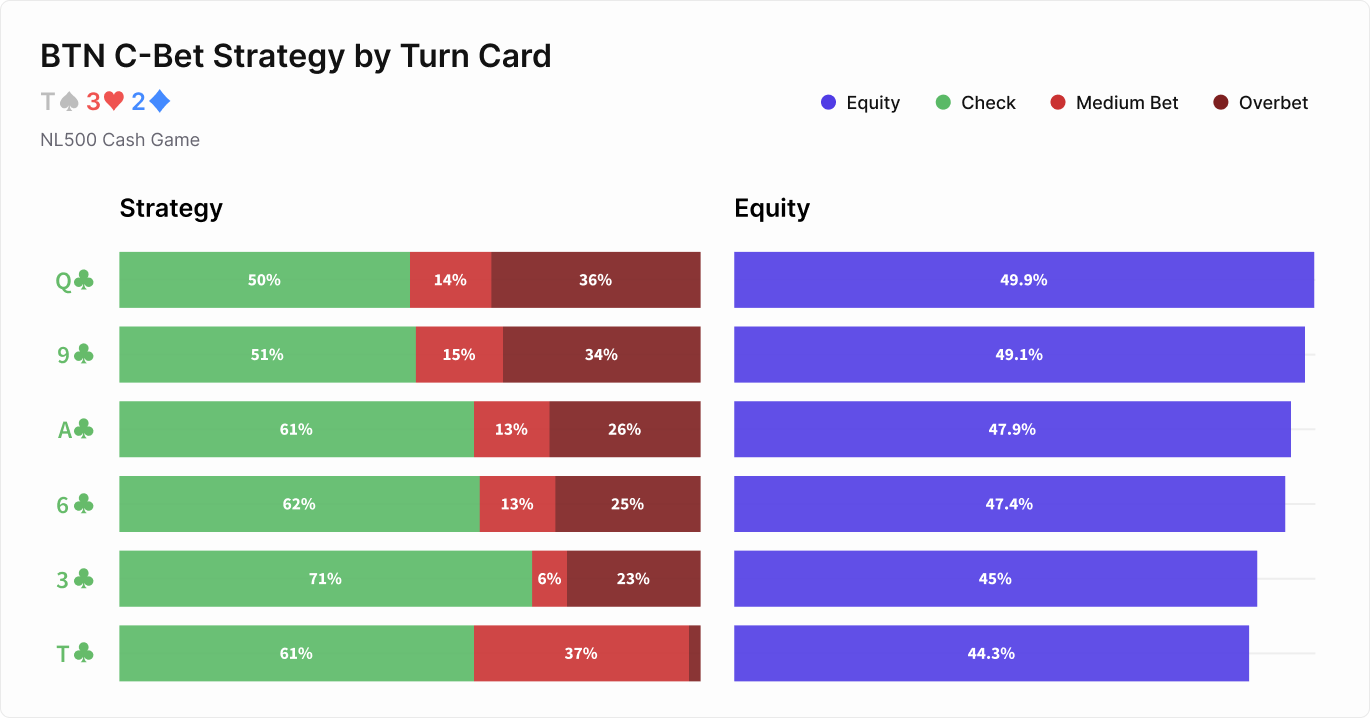Image resolution: width=1370 pixels, height=718 pixels.
Task: Hide the Medium Bet legend series
Action: [x=1114, y=103]
